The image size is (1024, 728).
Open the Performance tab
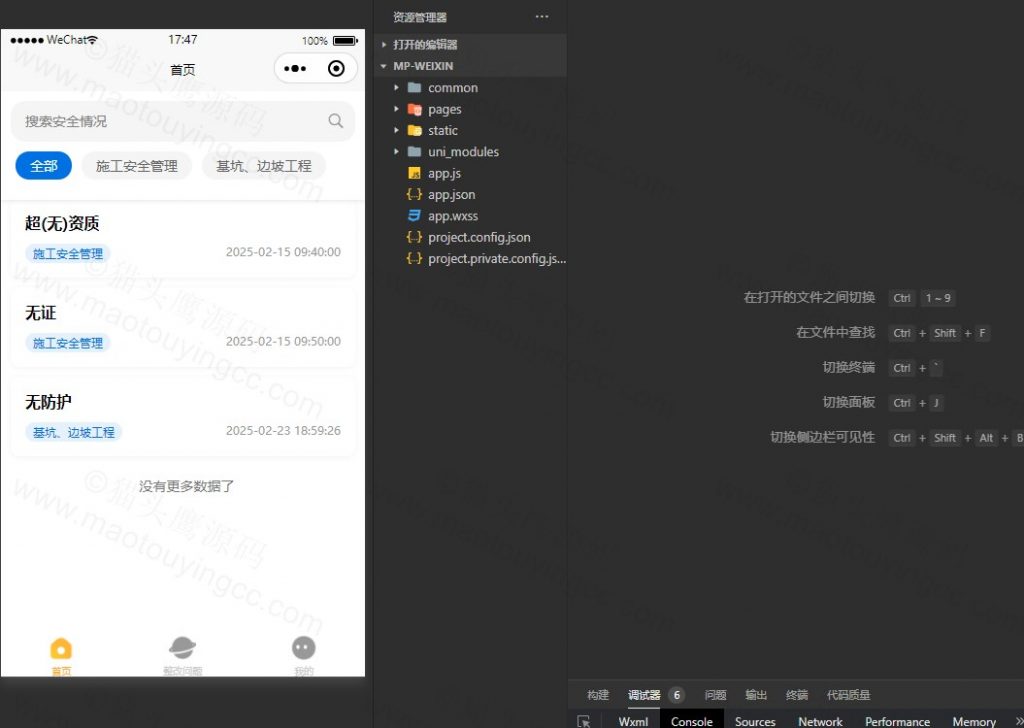pos(897,721)
